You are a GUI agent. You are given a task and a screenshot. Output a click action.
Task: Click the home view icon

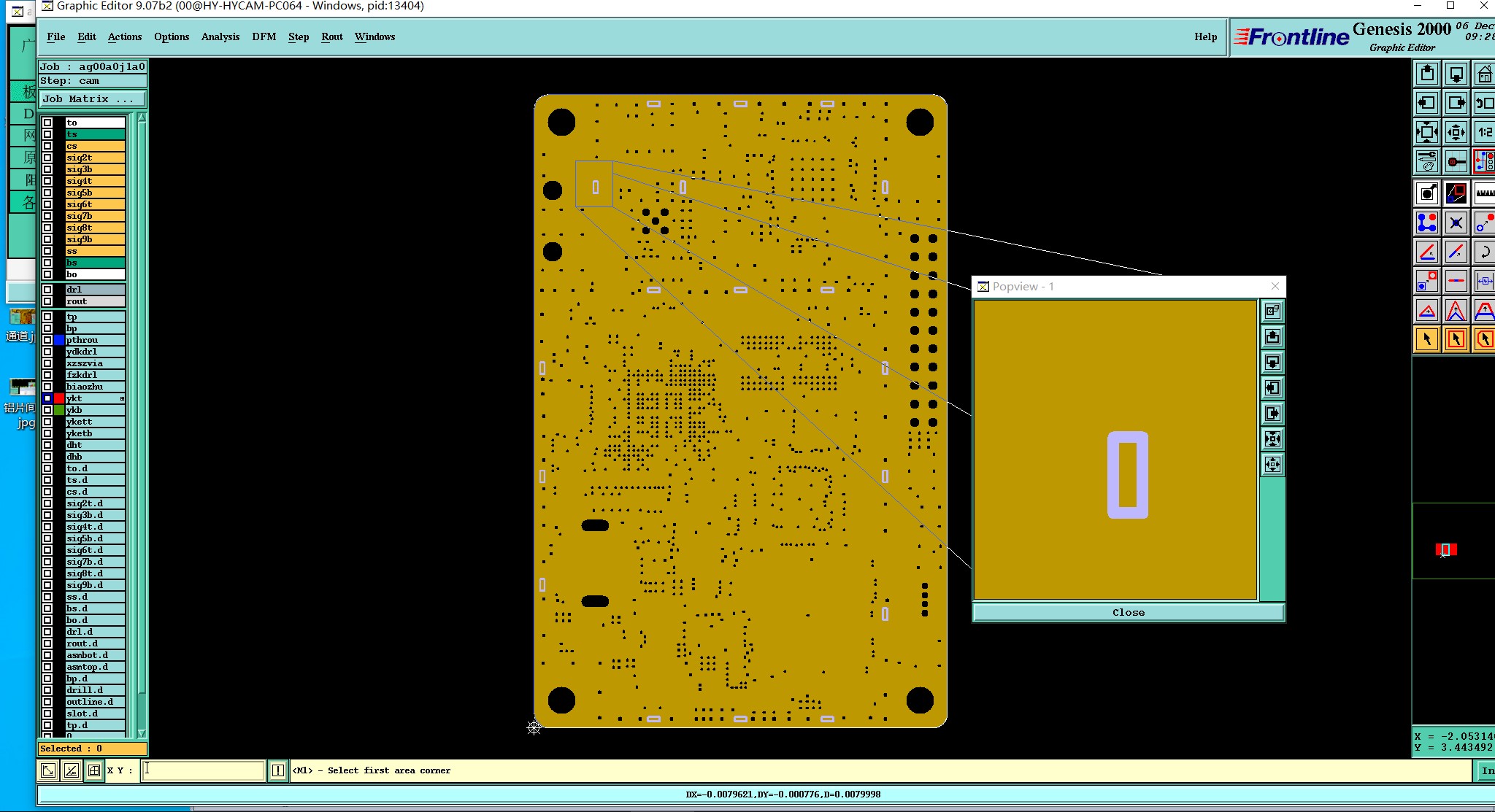coord(1484,74)
